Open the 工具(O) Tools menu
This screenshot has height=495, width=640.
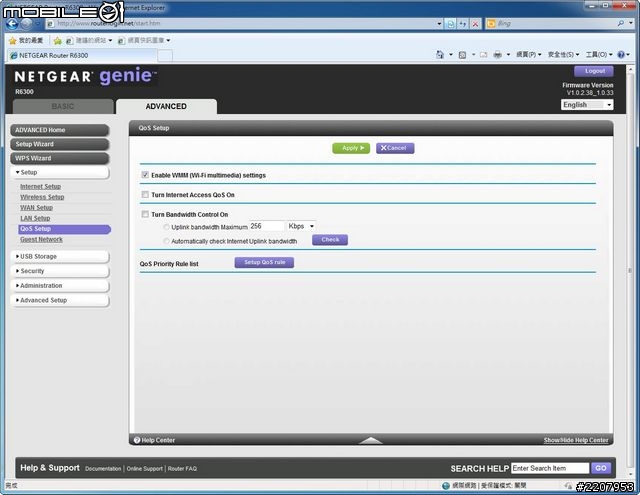599,54
